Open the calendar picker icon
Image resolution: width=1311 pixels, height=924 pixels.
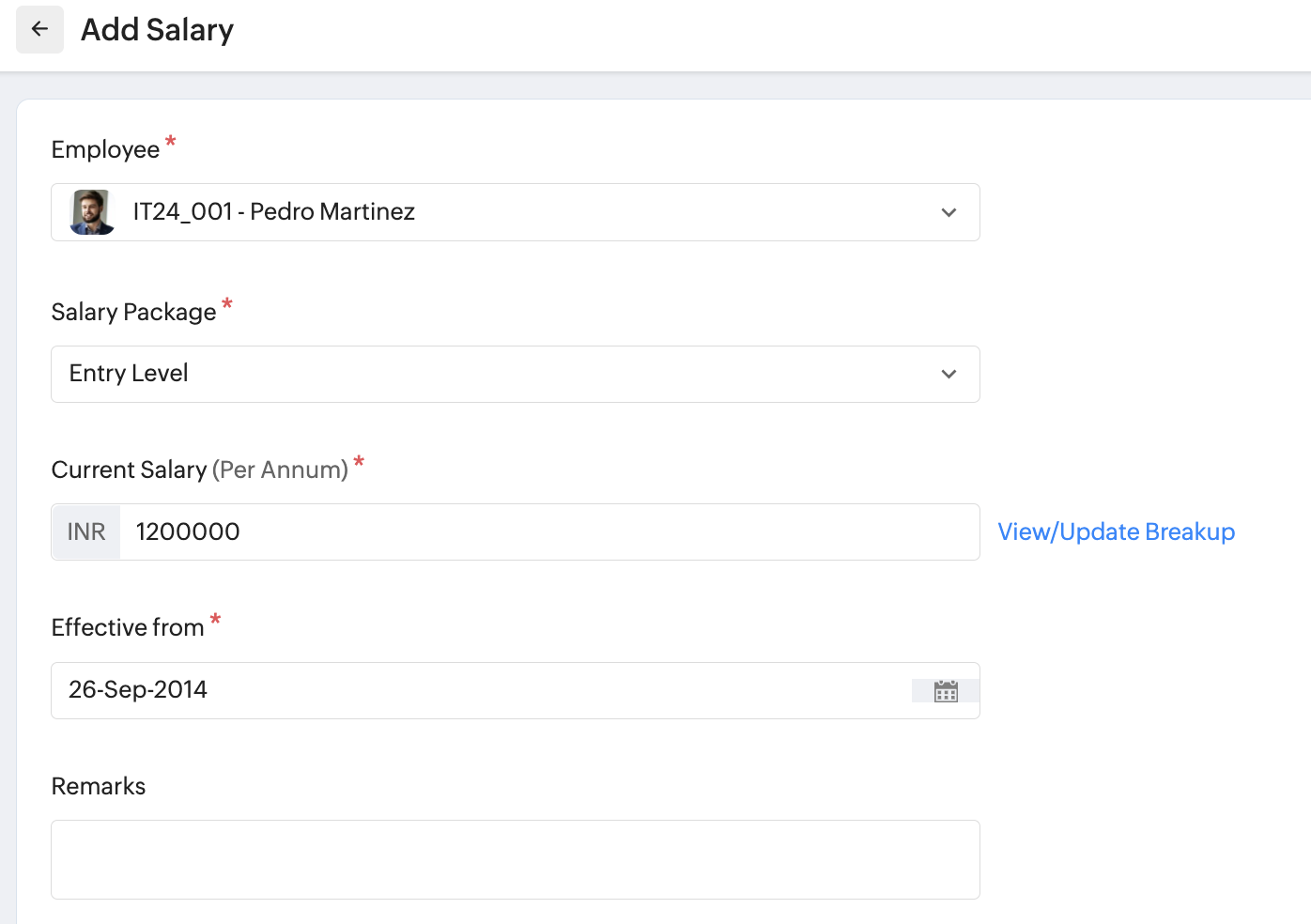[946, 691]
